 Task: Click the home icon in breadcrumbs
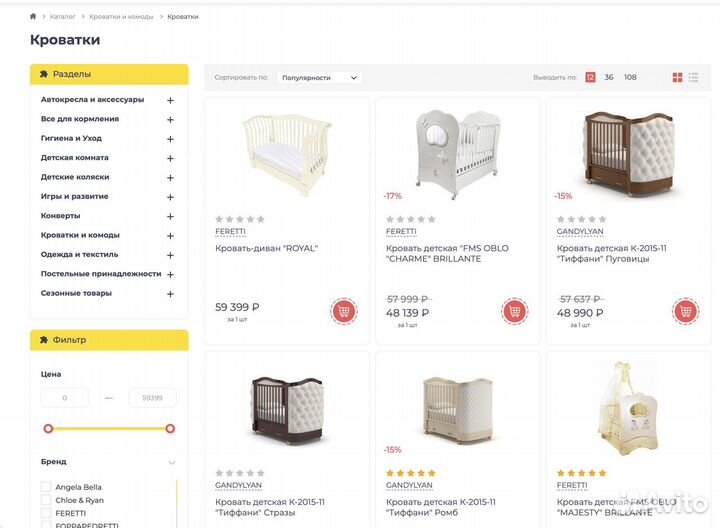[33, 17]
